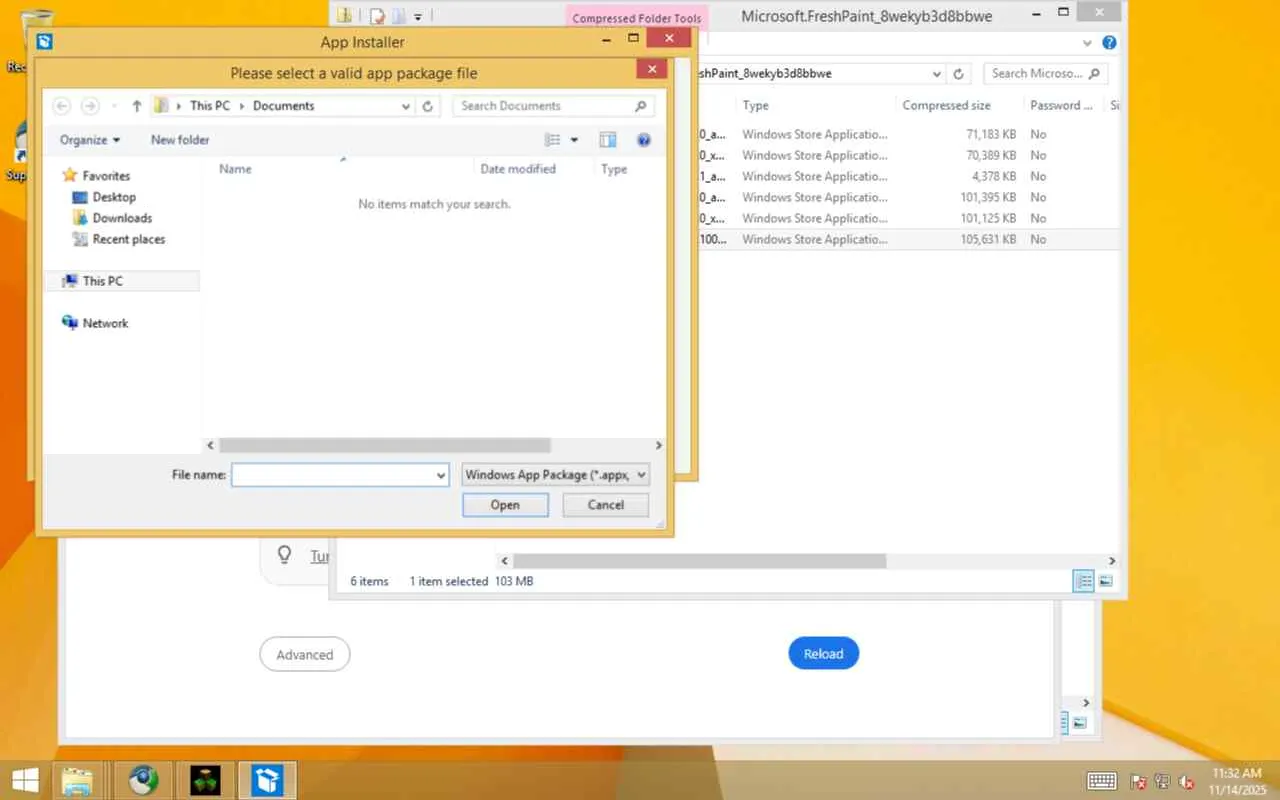
Task: Open the Customize Quick Access Toolbar dropdown
Action: point(418,16)
